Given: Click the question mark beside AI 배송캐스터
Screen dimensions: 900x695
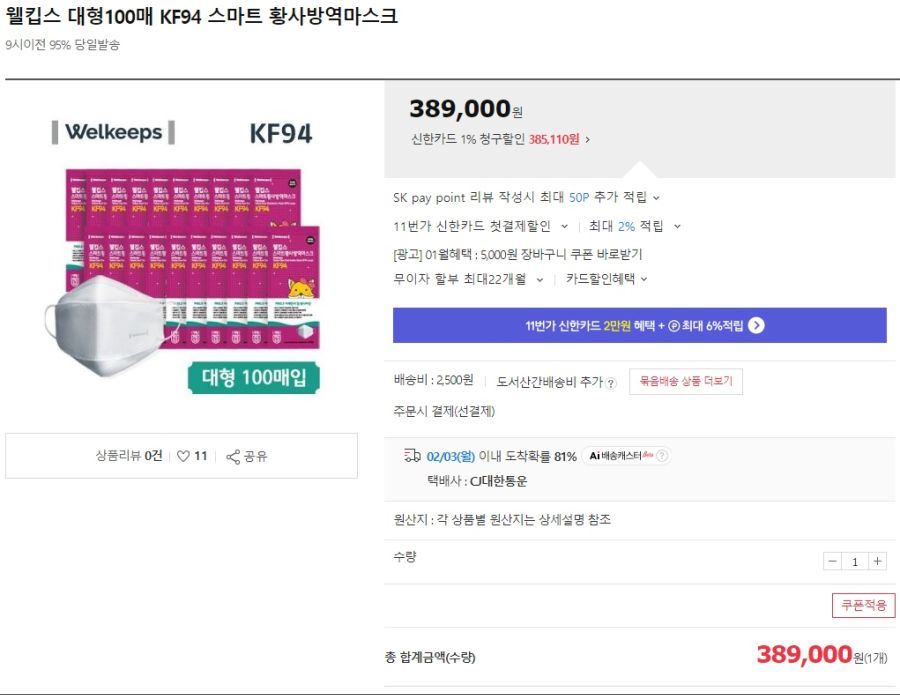Looking at the screenshot, I should click(x=663, y=455).
